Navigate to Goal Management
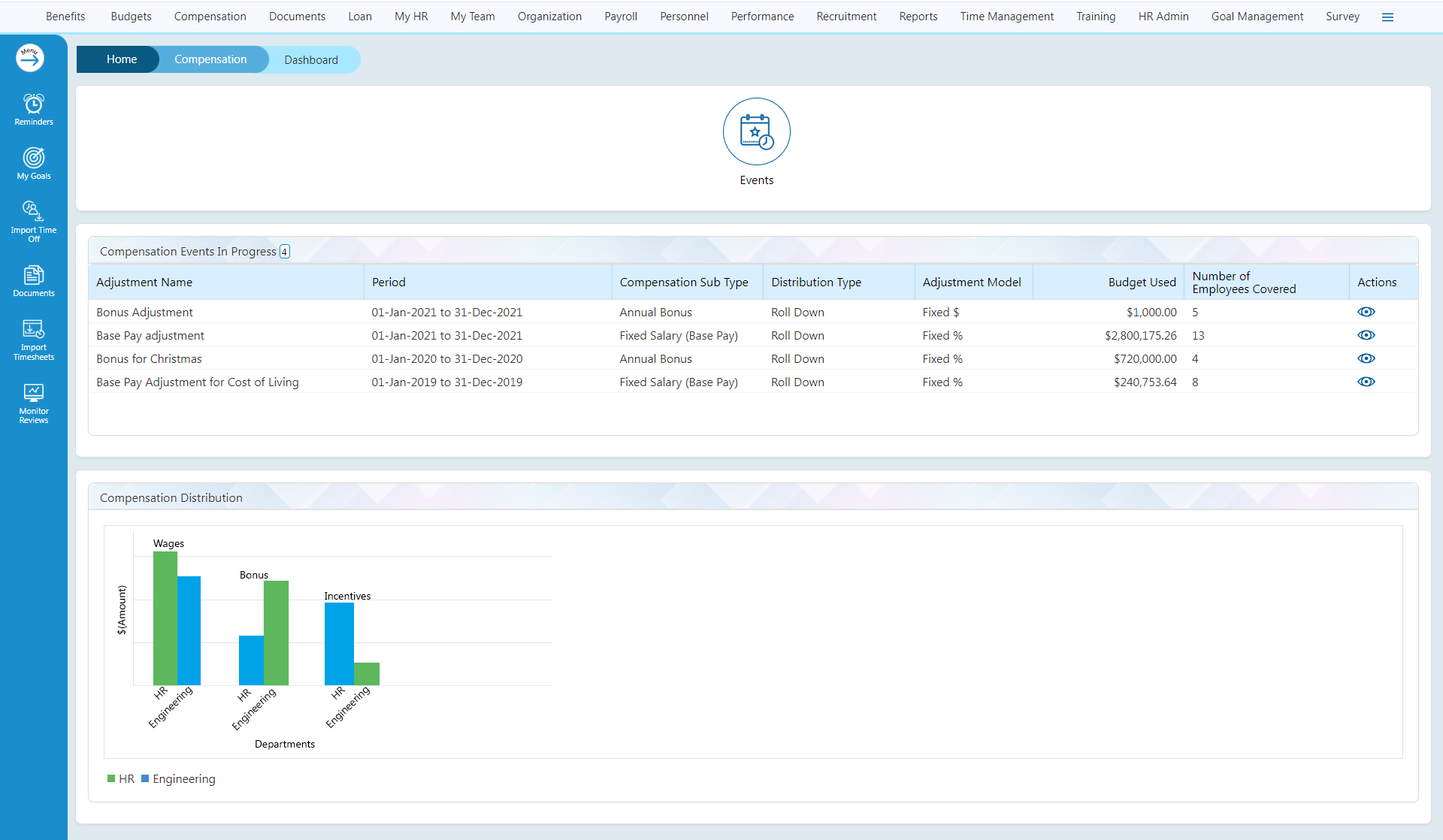This screenshot has height=840, width=1443. point(1257,16)
